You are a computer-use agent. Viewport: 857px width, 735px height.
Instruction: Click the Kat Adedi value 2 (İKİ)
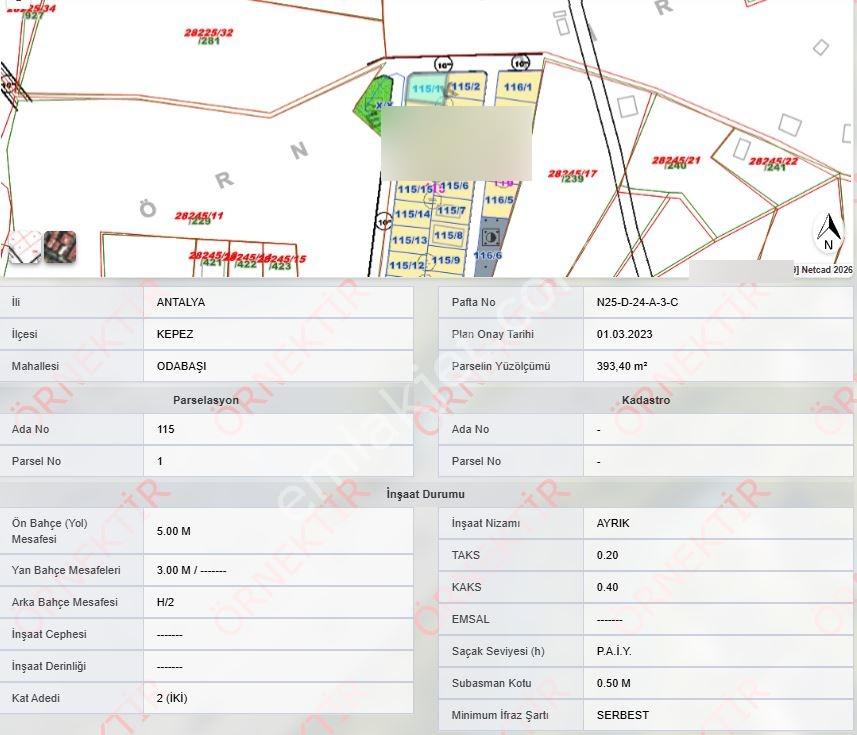[x=172, y=698]
